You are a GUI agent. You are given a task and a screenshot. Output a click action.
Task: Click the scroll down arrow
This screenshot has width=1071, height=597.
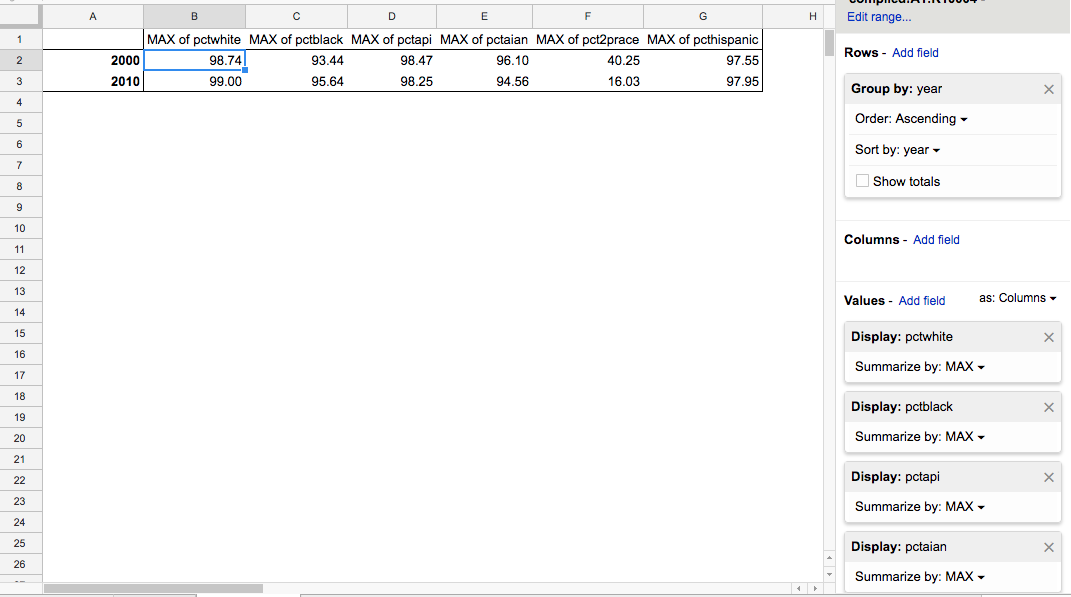tap(829, 574)
